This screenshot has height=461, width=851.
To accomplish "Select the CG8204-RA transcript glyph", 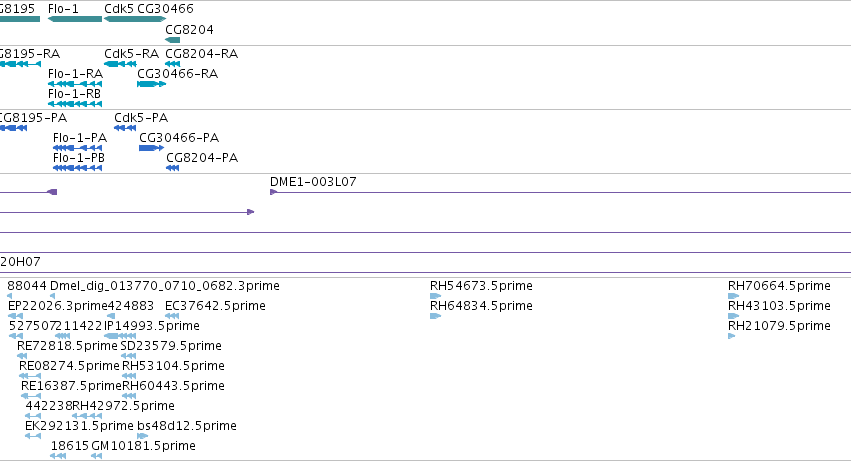I will pyautogui.click(x=173, y=64).
